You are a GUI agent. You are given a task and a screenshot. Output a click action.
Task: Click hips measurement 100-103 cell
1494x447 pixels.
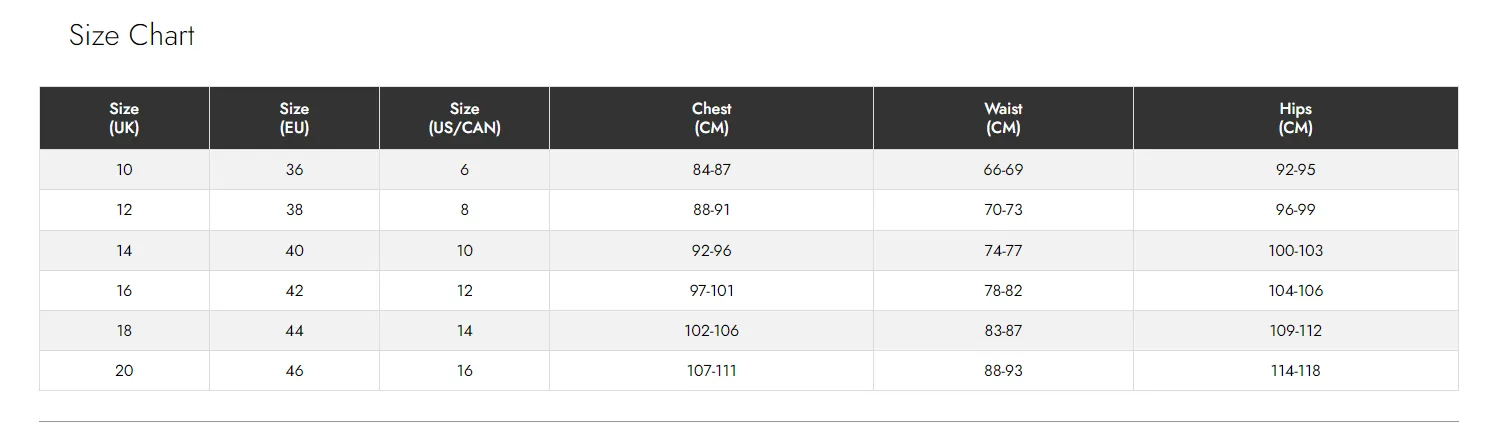1295,250
